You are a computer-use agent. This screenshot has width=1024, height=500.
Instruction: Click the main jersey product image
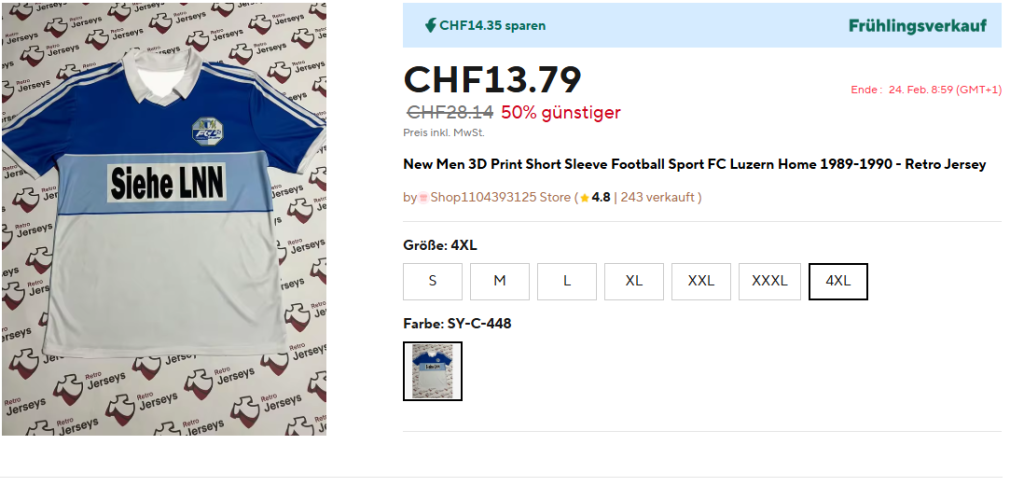164,219
